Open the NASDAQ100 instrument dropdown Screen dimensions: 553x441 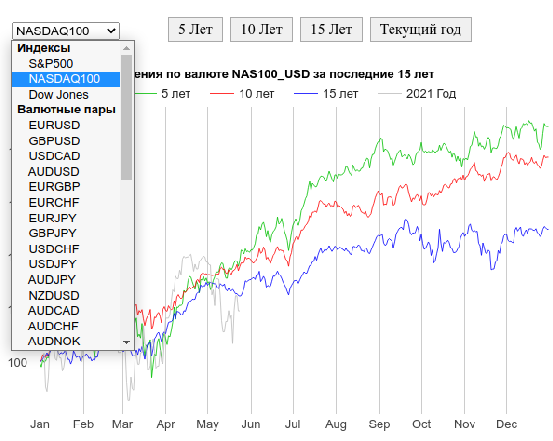[66, 31]
